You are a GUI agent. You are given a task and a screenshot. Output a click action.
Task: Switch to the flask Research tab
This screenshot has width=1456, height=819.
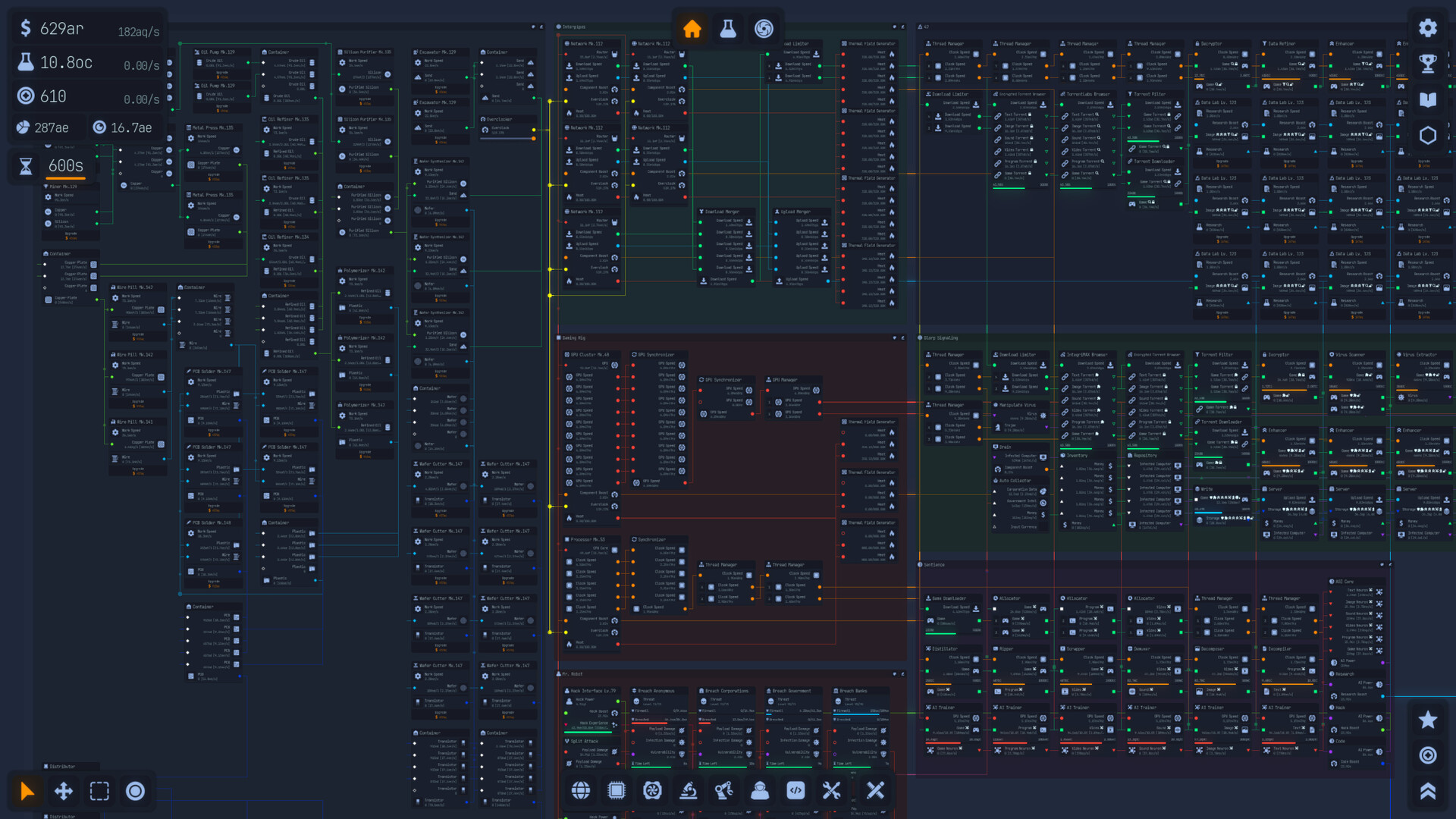click(x=728, y=29)
